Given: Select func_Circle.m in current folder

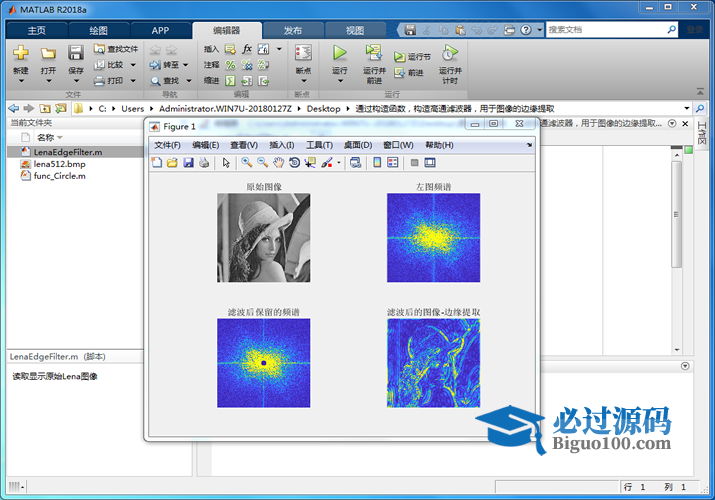Looking at the screenshot, I should click(x=76, y=175).
